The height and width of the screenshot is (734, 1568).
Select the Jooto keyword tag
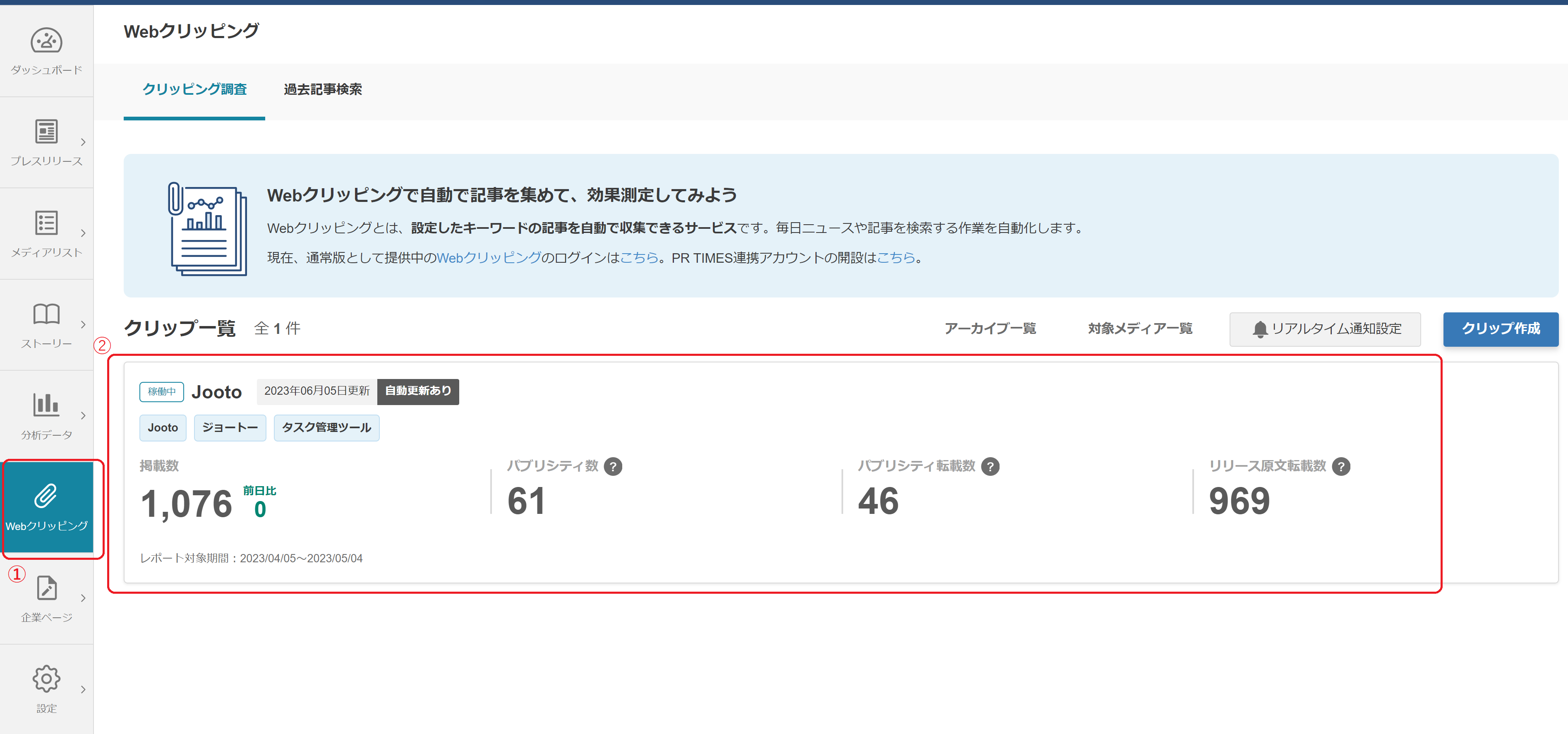163,427
